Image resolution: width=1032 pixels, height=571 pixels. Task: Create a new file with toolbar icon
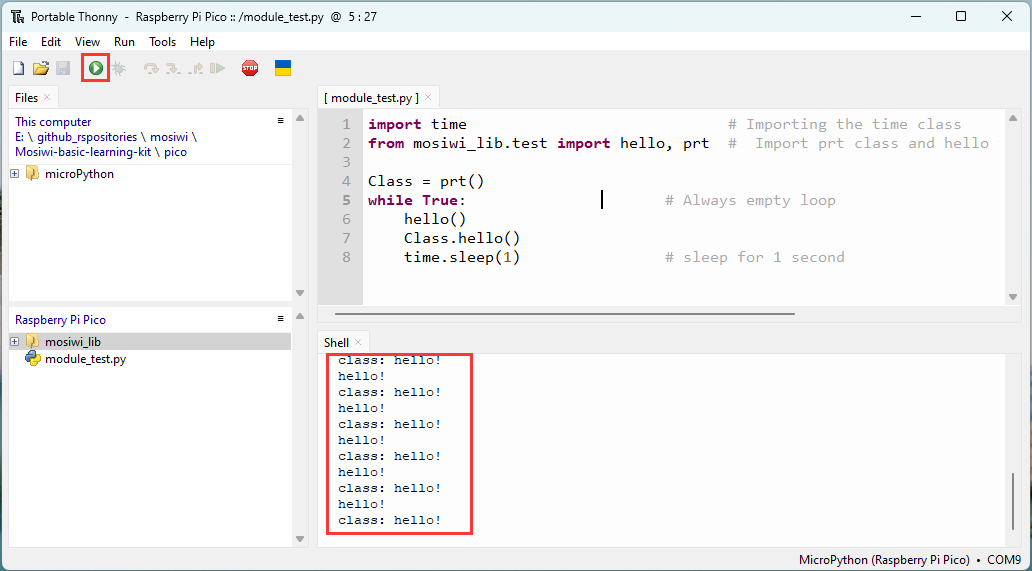point(18,68)
